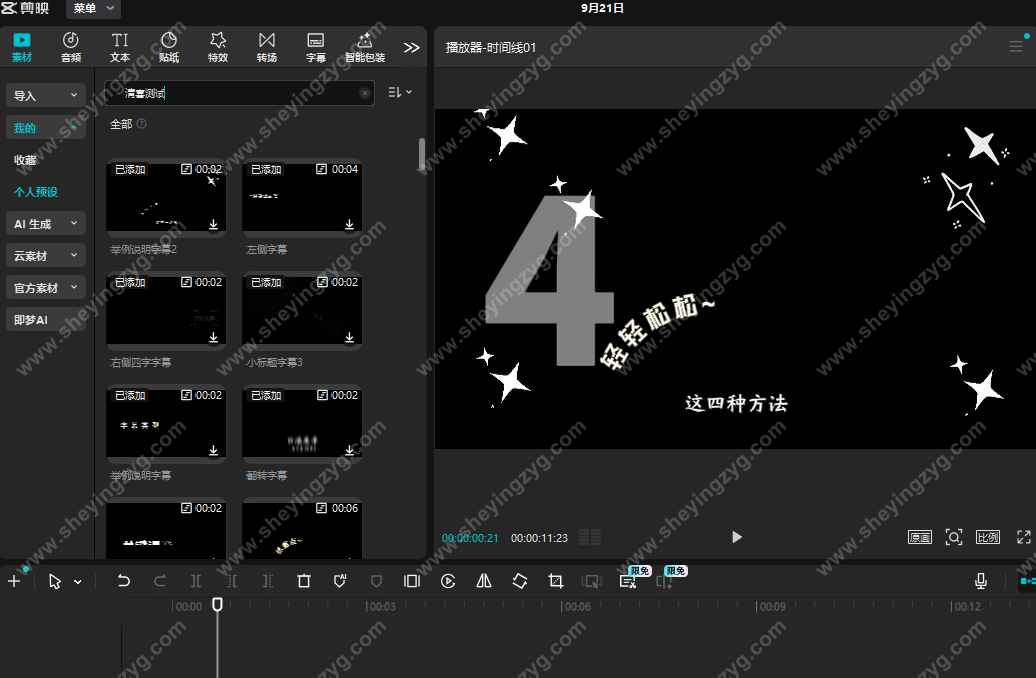1036x678 pixels.
Task: Toggle the 原画 original quality button
Action: coord(920,537)
